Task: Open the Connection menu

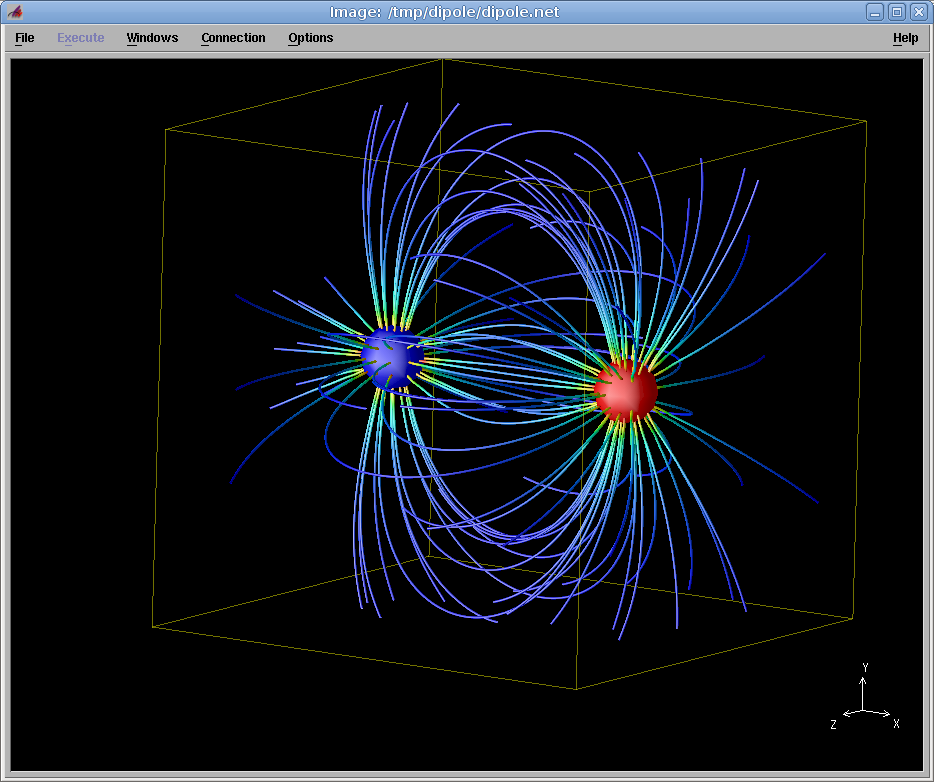Action: pos(233,38)
